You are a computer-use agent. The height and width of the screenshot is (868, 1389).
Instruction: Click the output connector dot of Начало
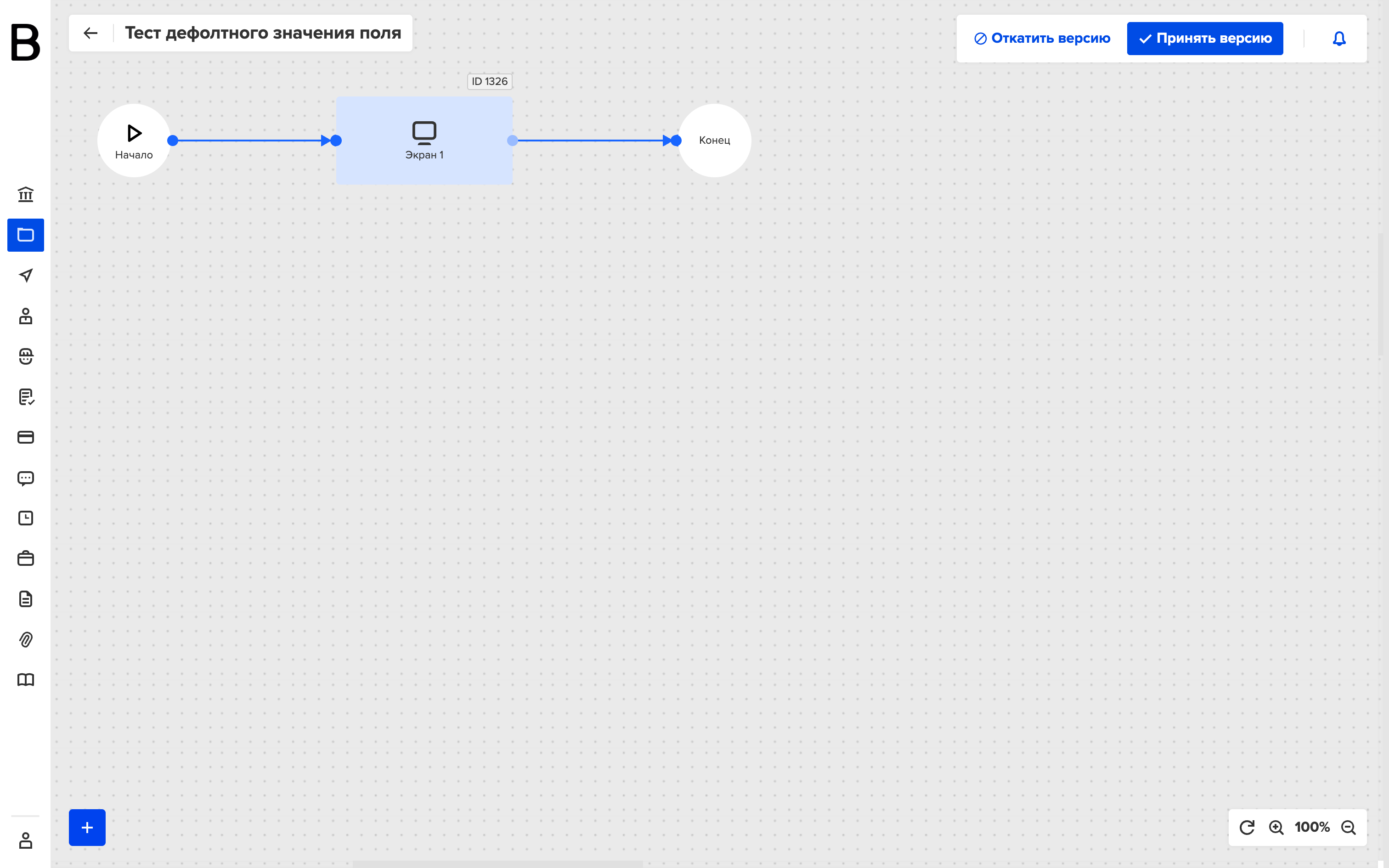click(173, 141)
